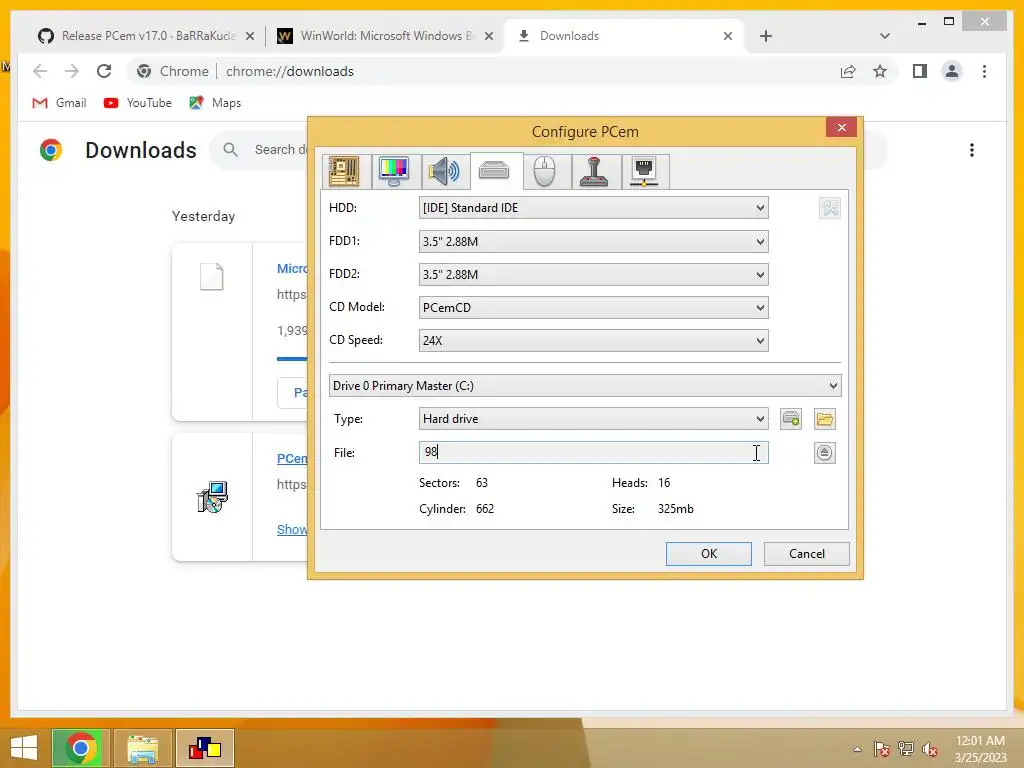Open the YouTube bookmark

coord(138,103)
